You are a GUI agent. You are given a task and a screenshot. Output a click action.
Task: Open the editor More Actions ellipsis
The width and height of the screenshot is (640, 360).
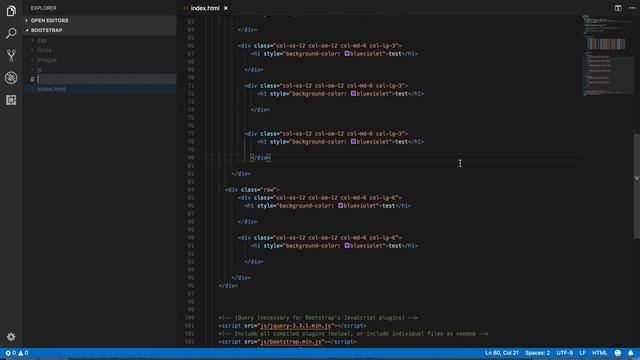pyautogui.click(x=632, y=8)
